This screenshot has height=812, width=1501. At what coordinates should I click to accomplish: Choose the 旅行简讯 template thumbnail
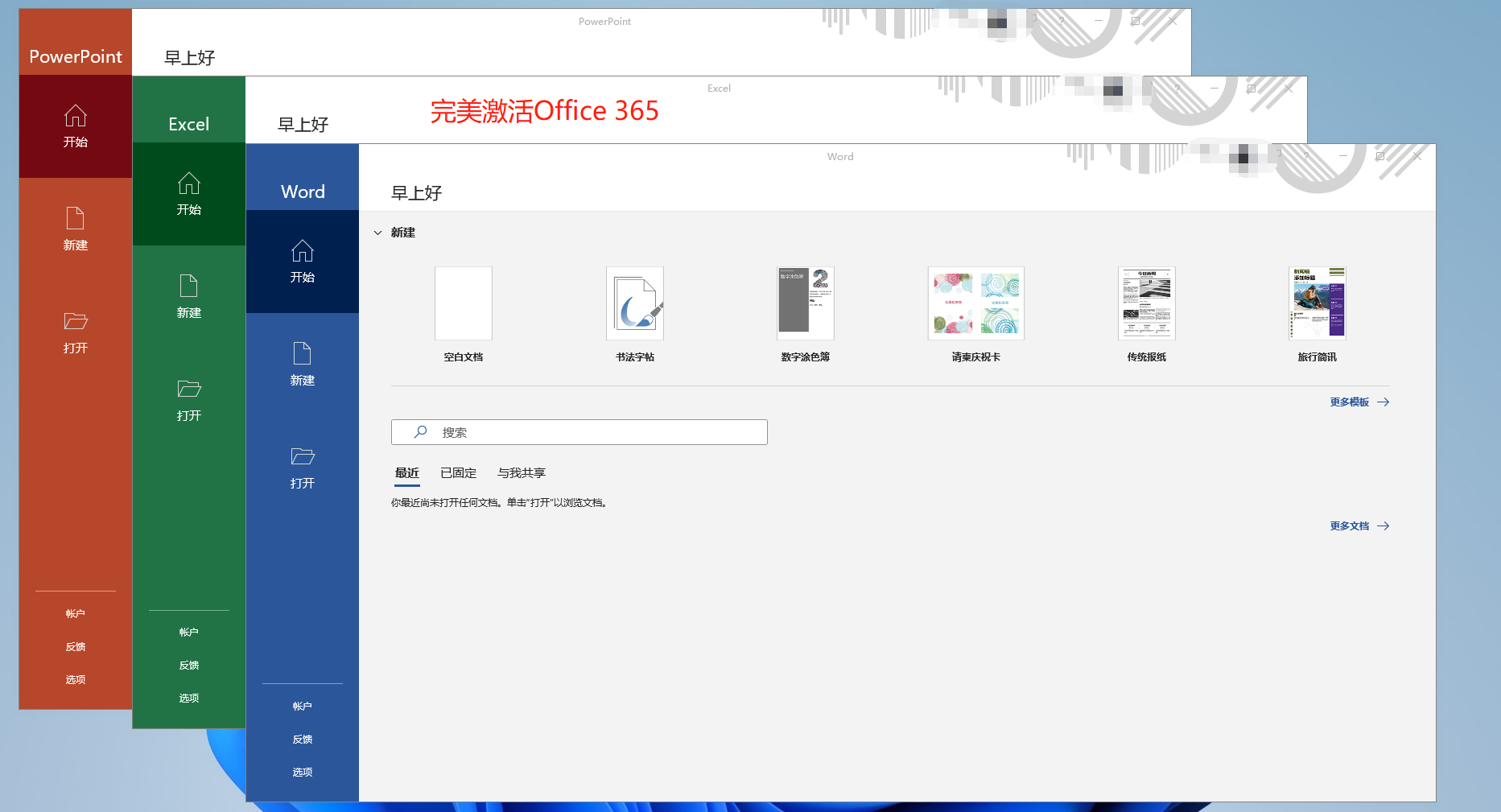click(x=1317, y=303)
